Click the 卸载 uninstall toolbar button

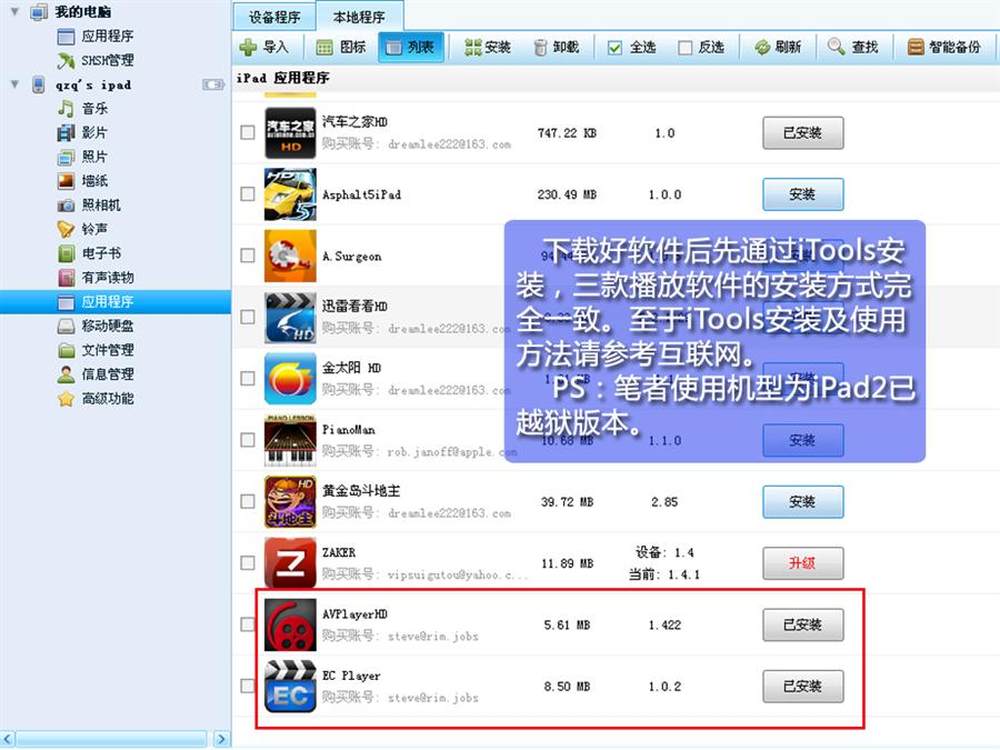click(x=556, y=47)
